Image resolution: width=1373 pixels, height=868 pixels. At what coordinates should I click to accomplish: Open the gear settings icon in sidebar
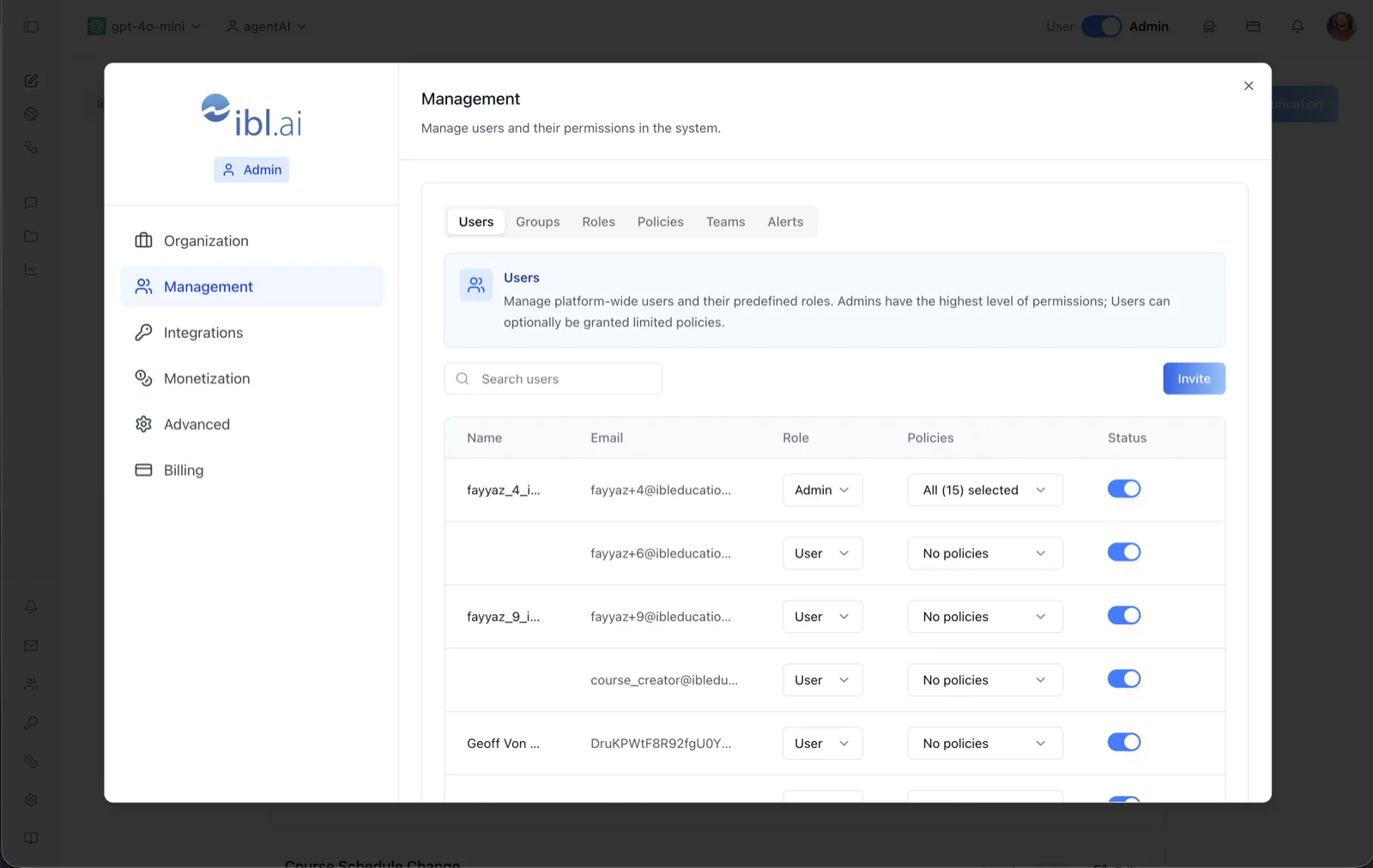(x=31, y=799)
